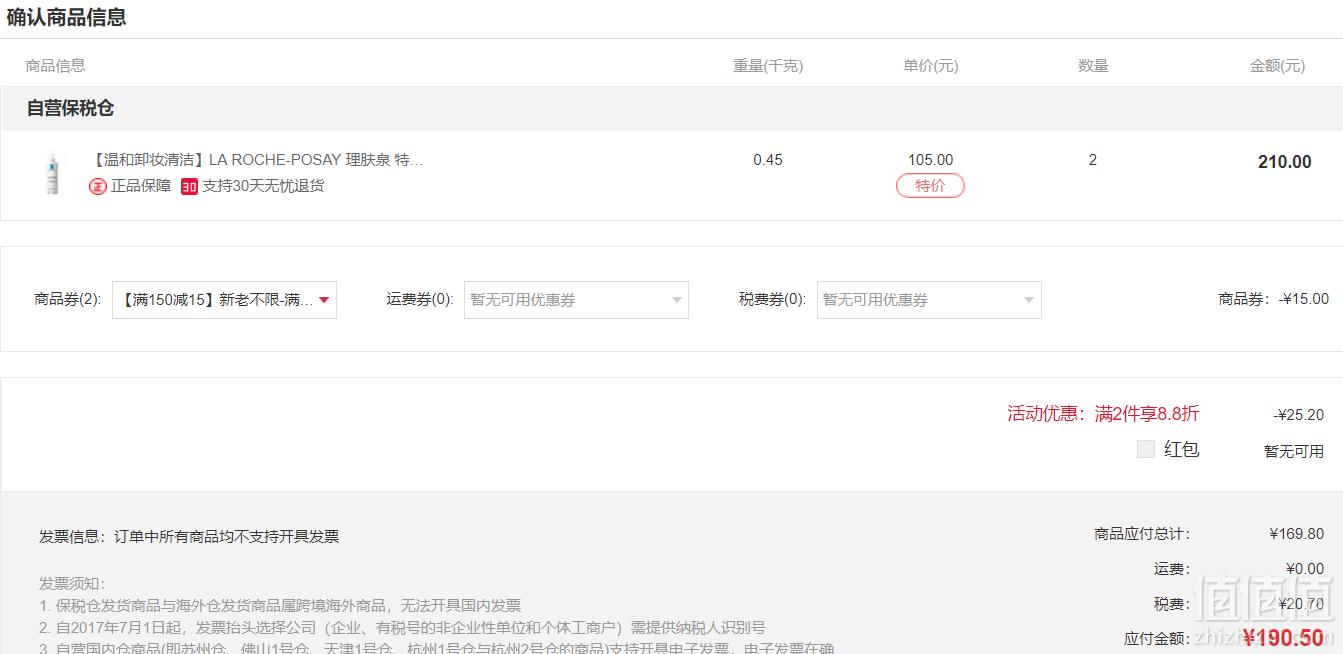1343x654 pixels.
Task: Click the shipping fee value ¥0.00
Action: point(1305,569)
